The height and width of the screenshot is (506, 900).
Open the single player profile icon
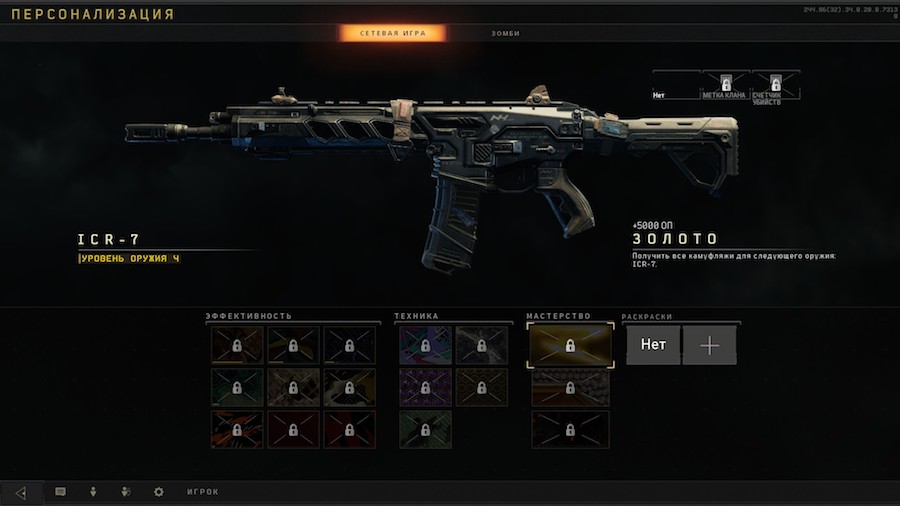93,492
